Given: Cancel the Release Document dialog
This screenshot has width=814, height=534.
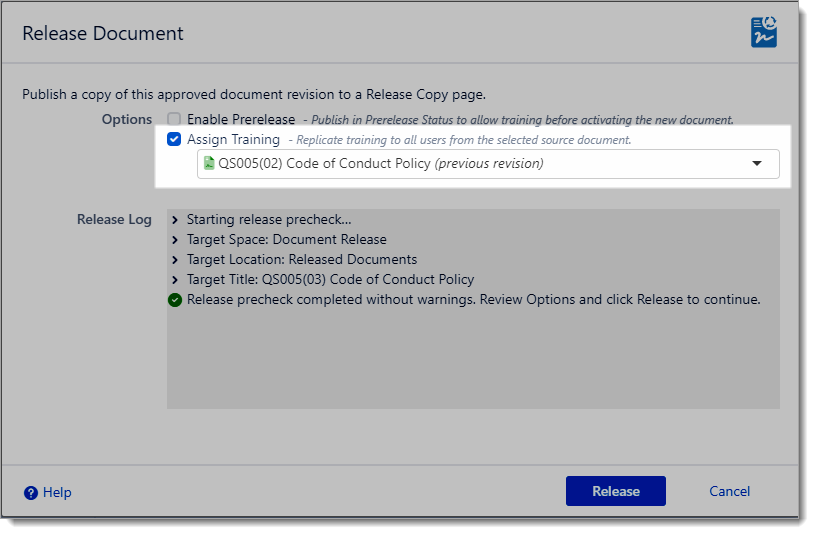Looking at the screenshot, I should click(729, 491).
